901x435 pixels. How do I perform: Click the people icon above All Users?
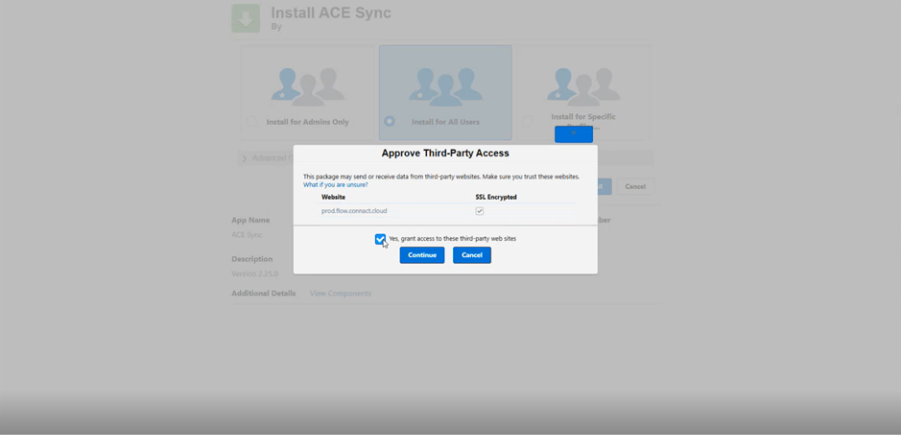(x=445, y=87)
